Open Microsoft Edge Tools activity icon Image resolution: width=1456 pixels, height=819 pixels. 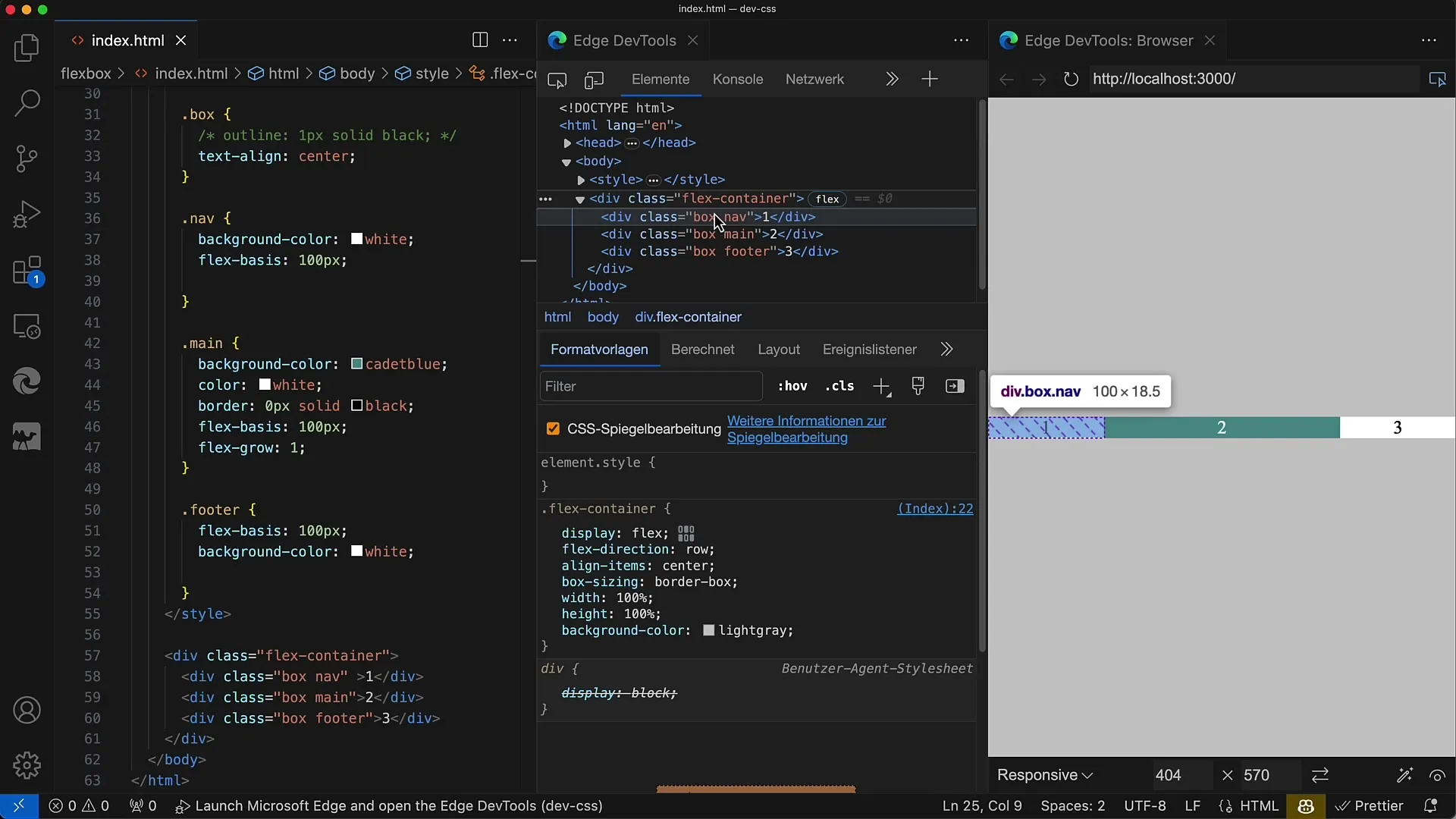pos(27,381)
